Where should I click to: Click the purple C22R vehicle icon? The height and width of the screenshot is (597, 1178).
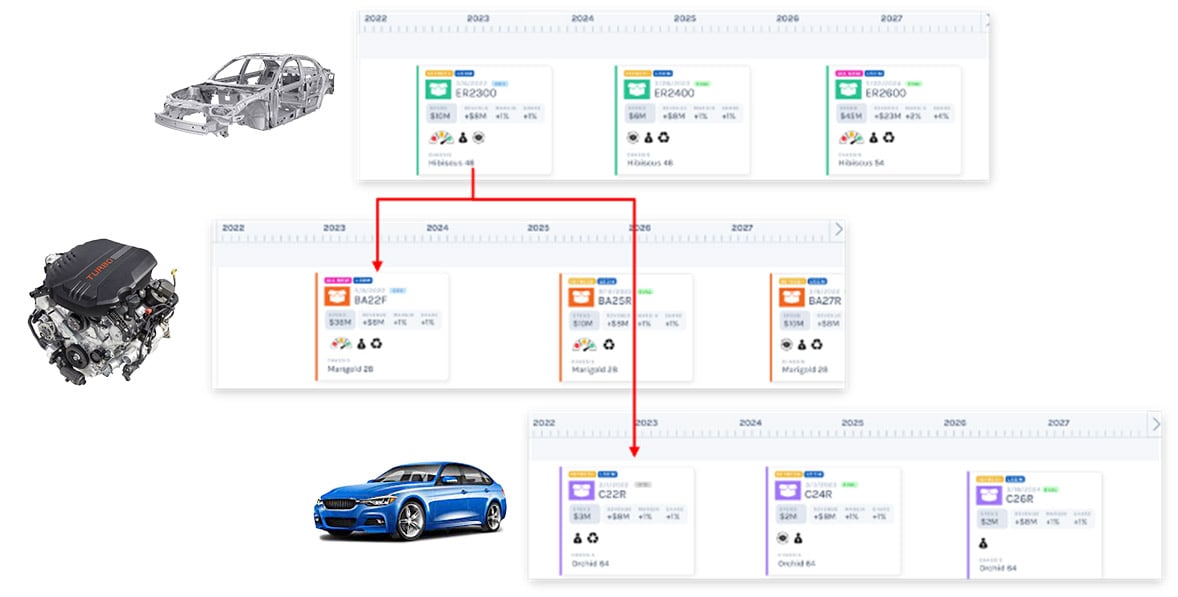(x=582, y=491)
